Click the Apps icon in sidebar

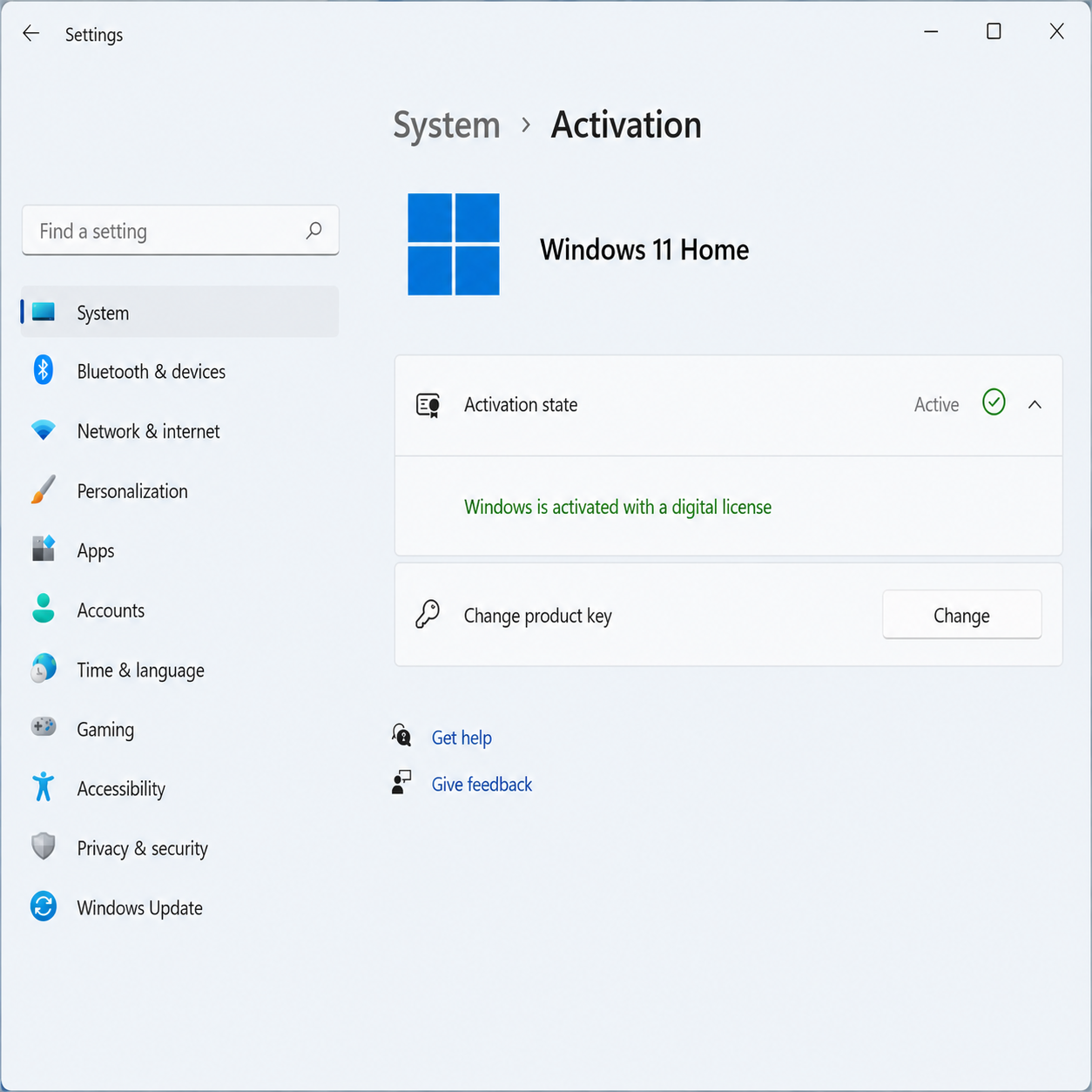[x=44, y=549]
